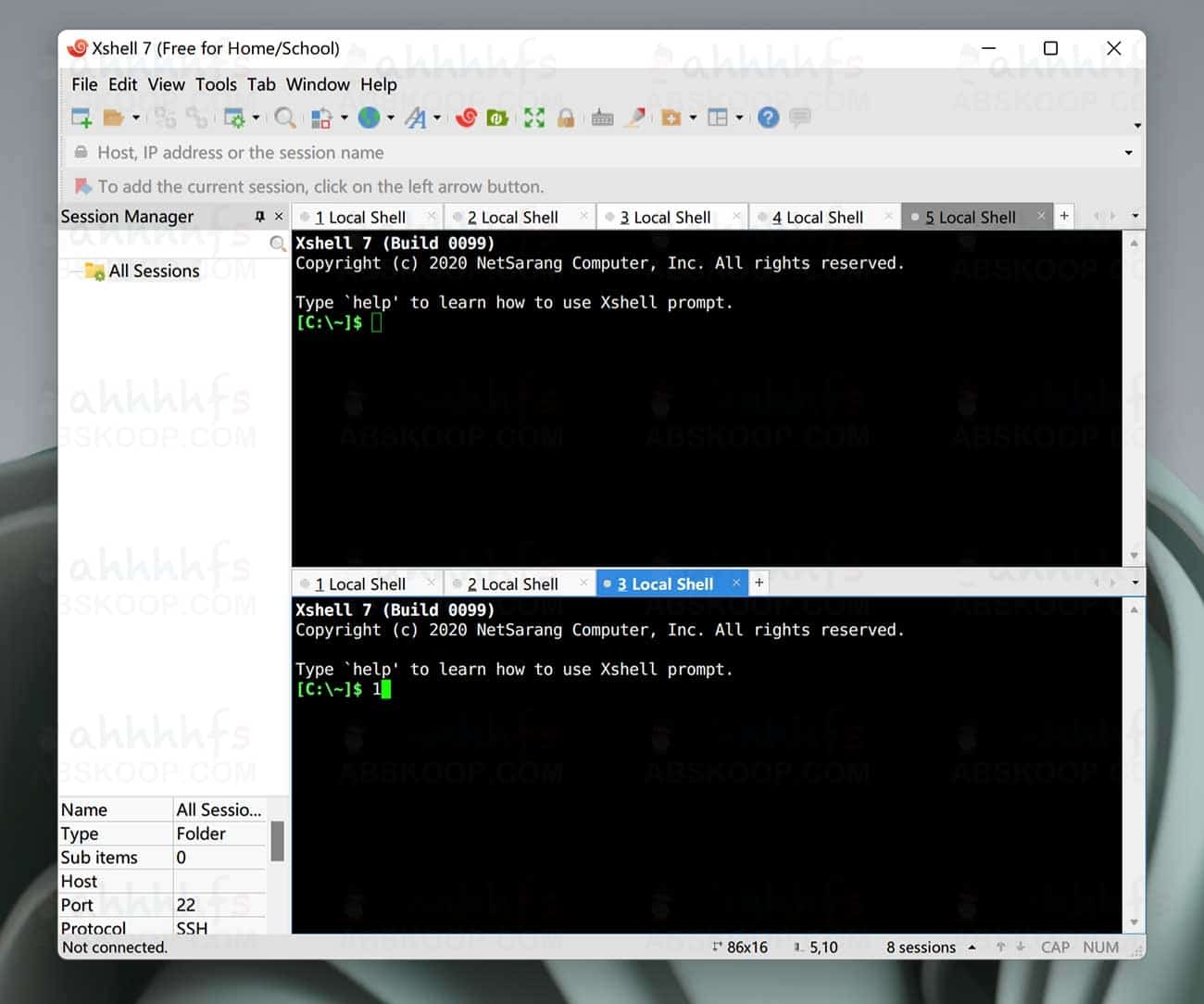The height and width of the screenshot is (1004, 1204).
Task: Click the Connect toolbar icon
Action: (165, 118)
